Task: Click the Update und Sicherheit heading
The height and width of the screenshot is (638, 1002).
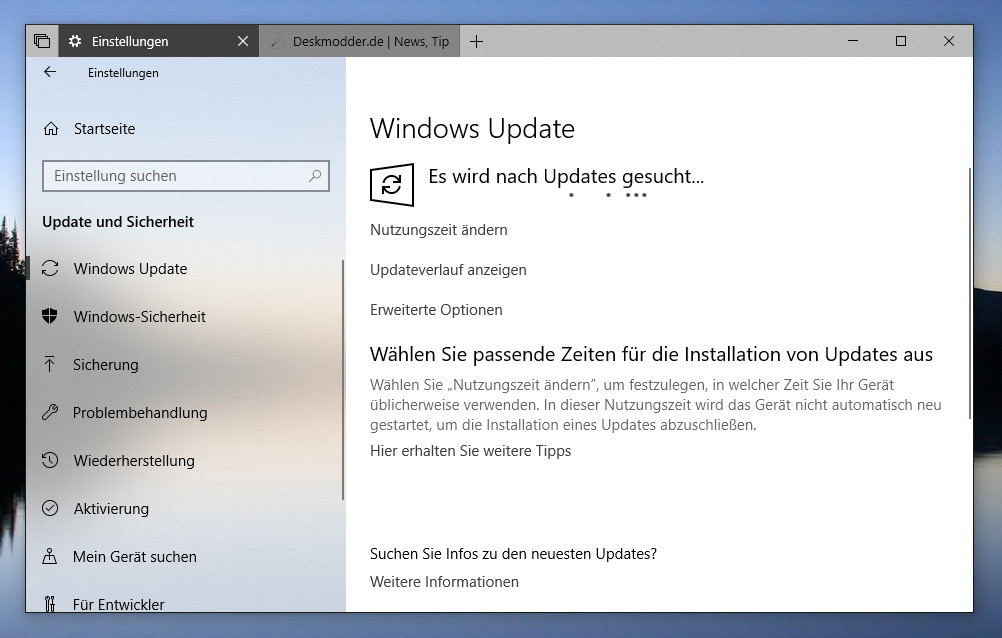Action: [x=118, y=222]
